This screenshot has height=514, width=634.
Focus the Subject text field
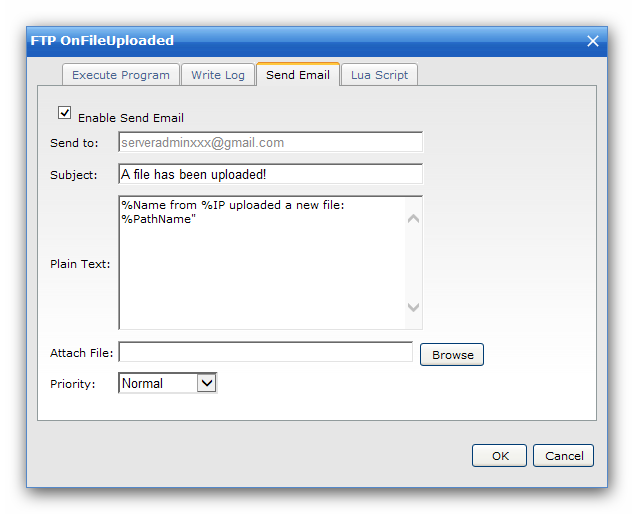pos(271,174)
